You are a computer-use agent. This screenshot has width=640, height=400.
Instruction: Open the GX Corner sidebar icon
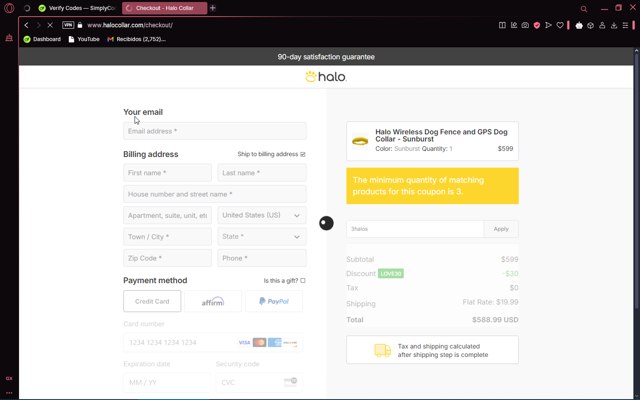point(9,38)
